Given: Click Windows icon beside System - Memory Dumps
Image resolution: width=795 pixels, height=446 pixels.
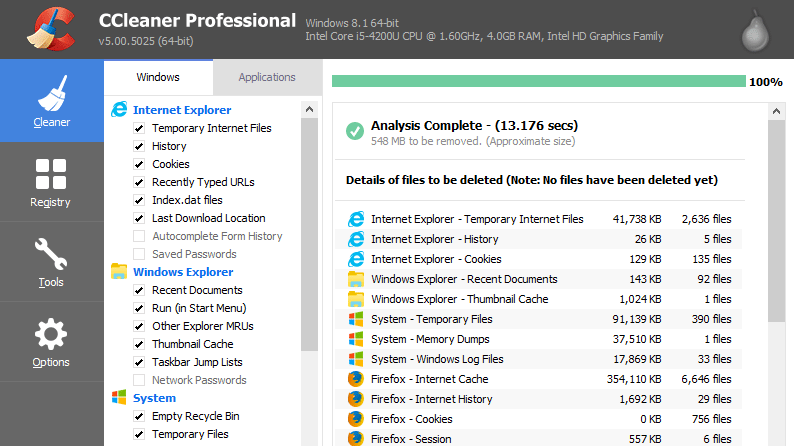Looking at the screenshot, I should [356, 339].
